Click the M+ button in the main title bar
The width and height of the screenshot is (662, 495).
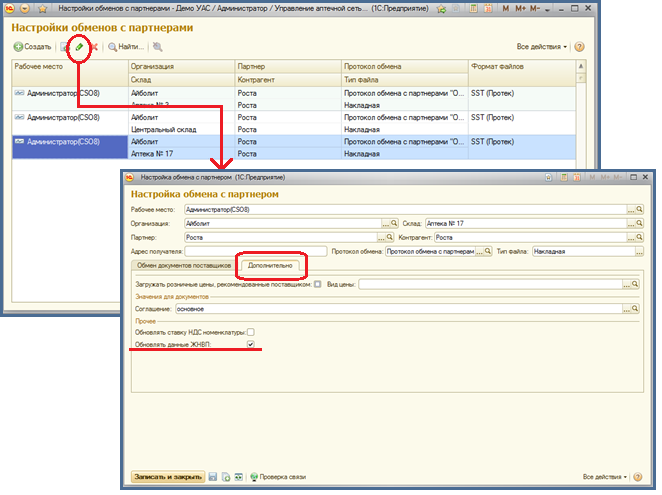click(x=520, y=8)
